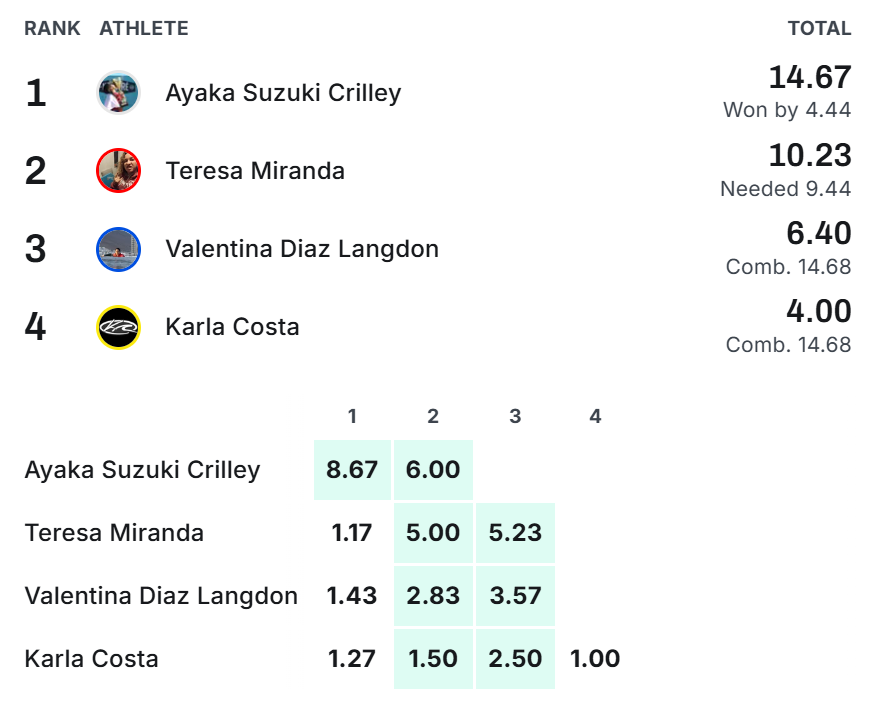Open Ayaka Suzuki Crilley athlete name in ranking
Screen dimensions: 874x721
[x=283, y=93]
